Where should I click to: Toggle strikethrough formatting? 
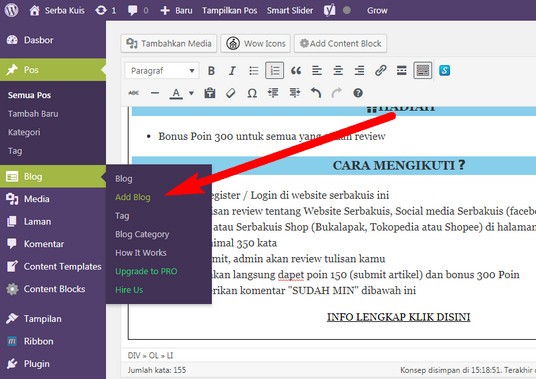tap(134, 93)
